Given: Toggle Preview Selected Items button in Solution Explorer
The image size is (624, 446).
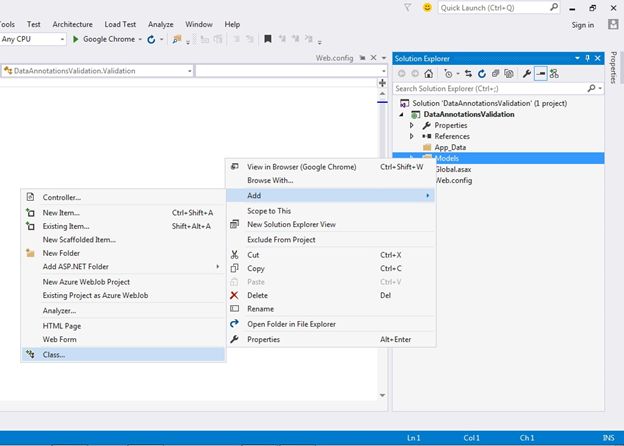Looking at the screenshot, I should (540, 74).
